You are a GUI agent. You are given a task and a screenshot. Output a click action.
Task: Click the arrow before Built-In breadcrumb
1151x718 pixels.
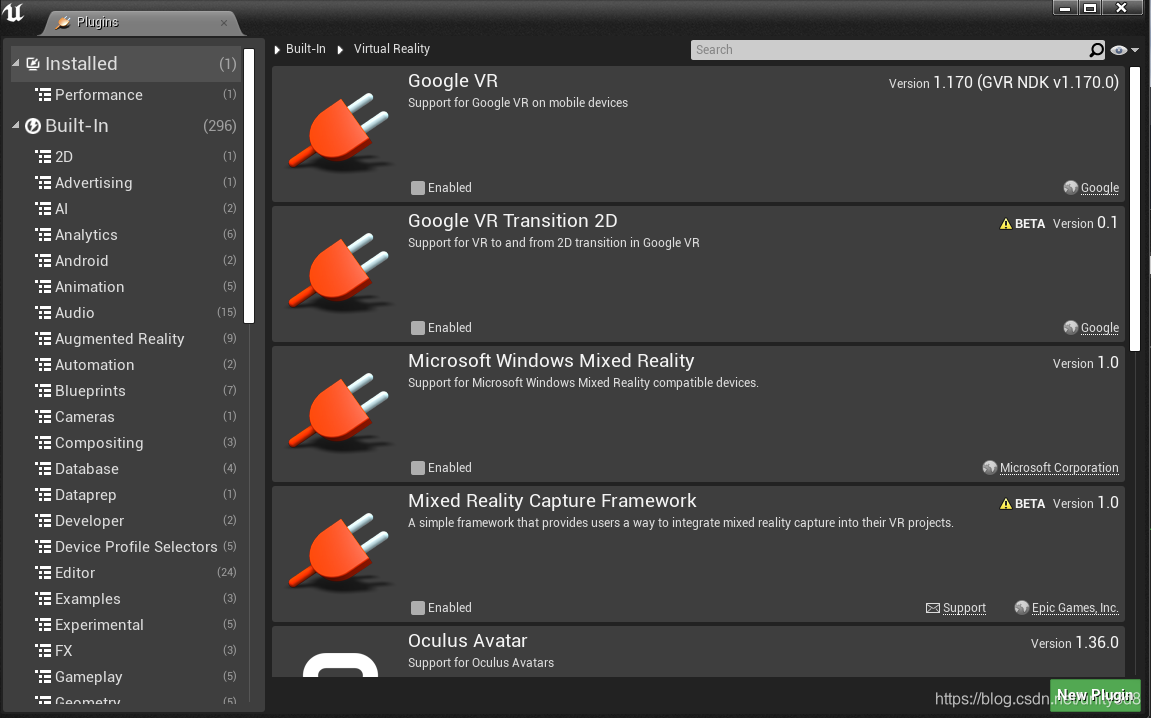click(x=277, y=50)
